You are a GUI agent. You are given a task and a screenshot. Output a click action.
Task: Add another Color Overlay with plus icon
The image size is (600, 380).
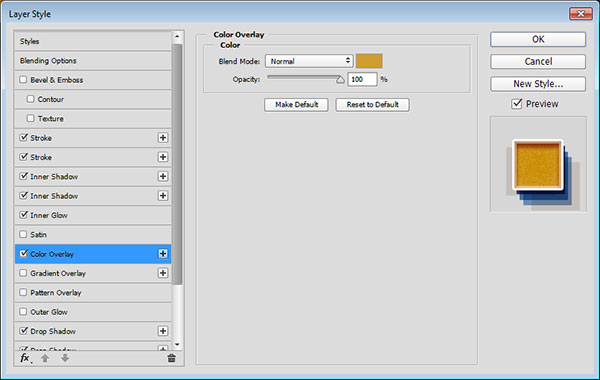163,254
